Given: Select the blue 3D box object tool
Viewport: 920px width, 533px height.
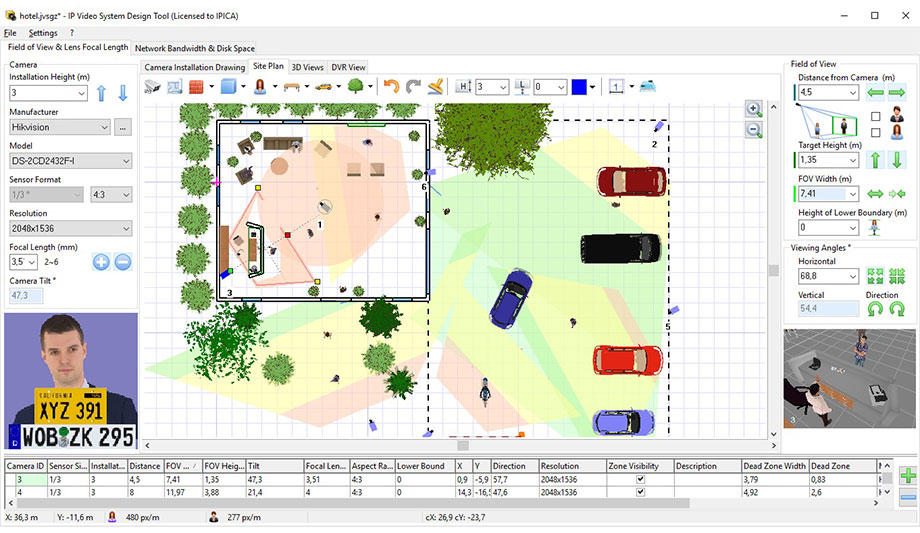Looking at the screenshot, I should [x=228, y=87].
